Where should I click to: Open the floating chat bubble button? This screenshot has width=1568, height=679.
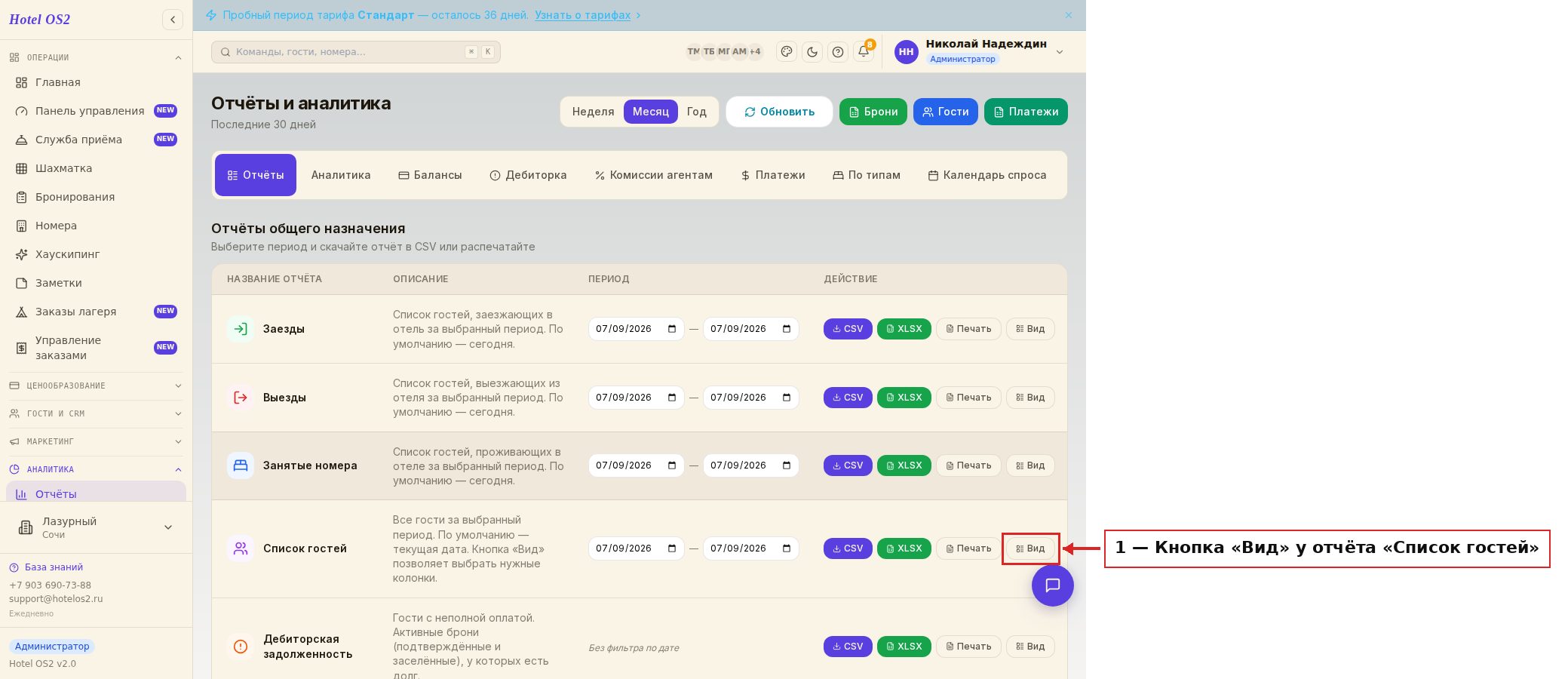(x=1053, y=585)
